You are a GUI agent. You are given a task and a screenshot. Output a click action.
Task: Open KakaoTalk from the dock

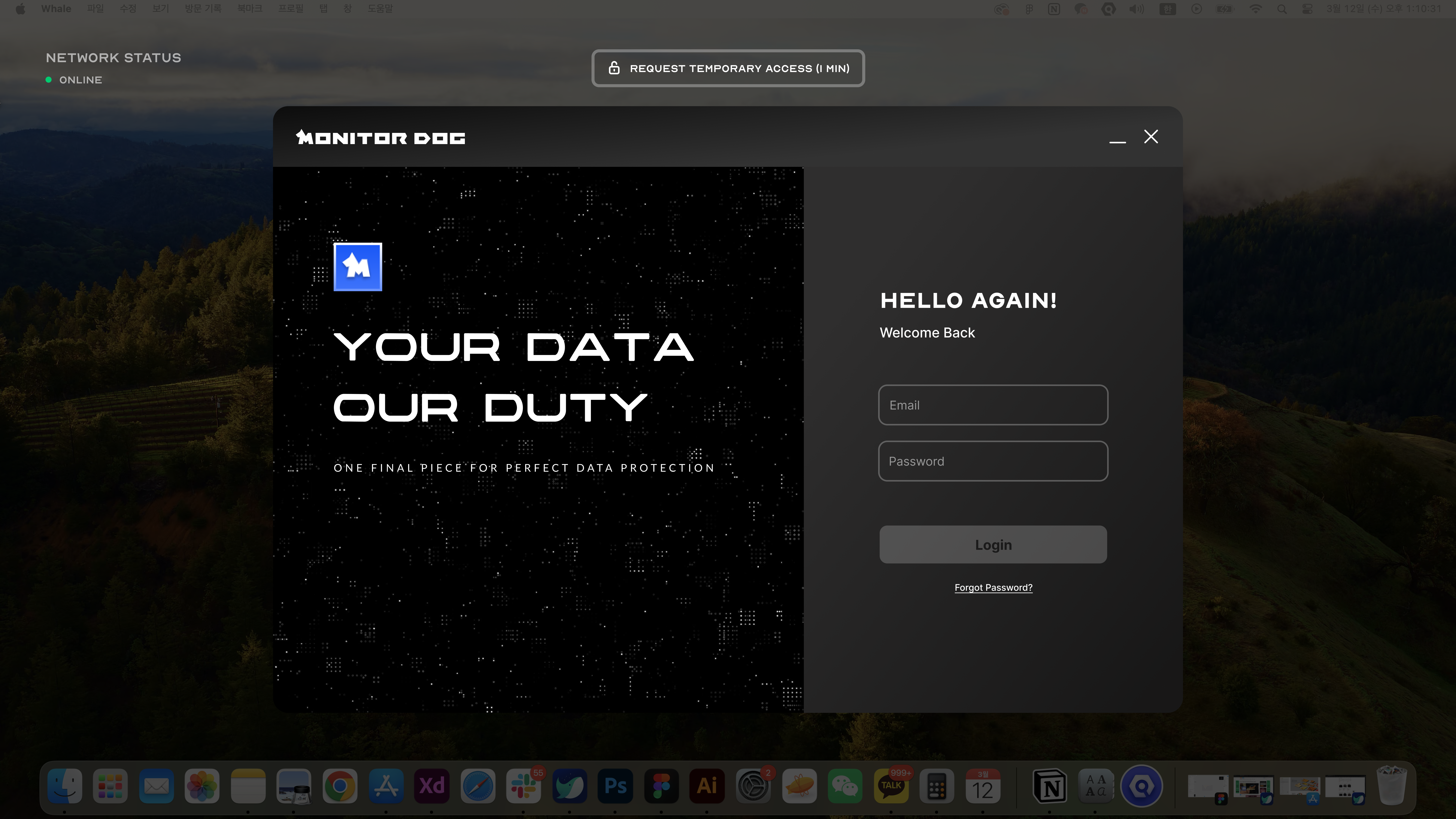pyautogui.click(x=891, y=786)
